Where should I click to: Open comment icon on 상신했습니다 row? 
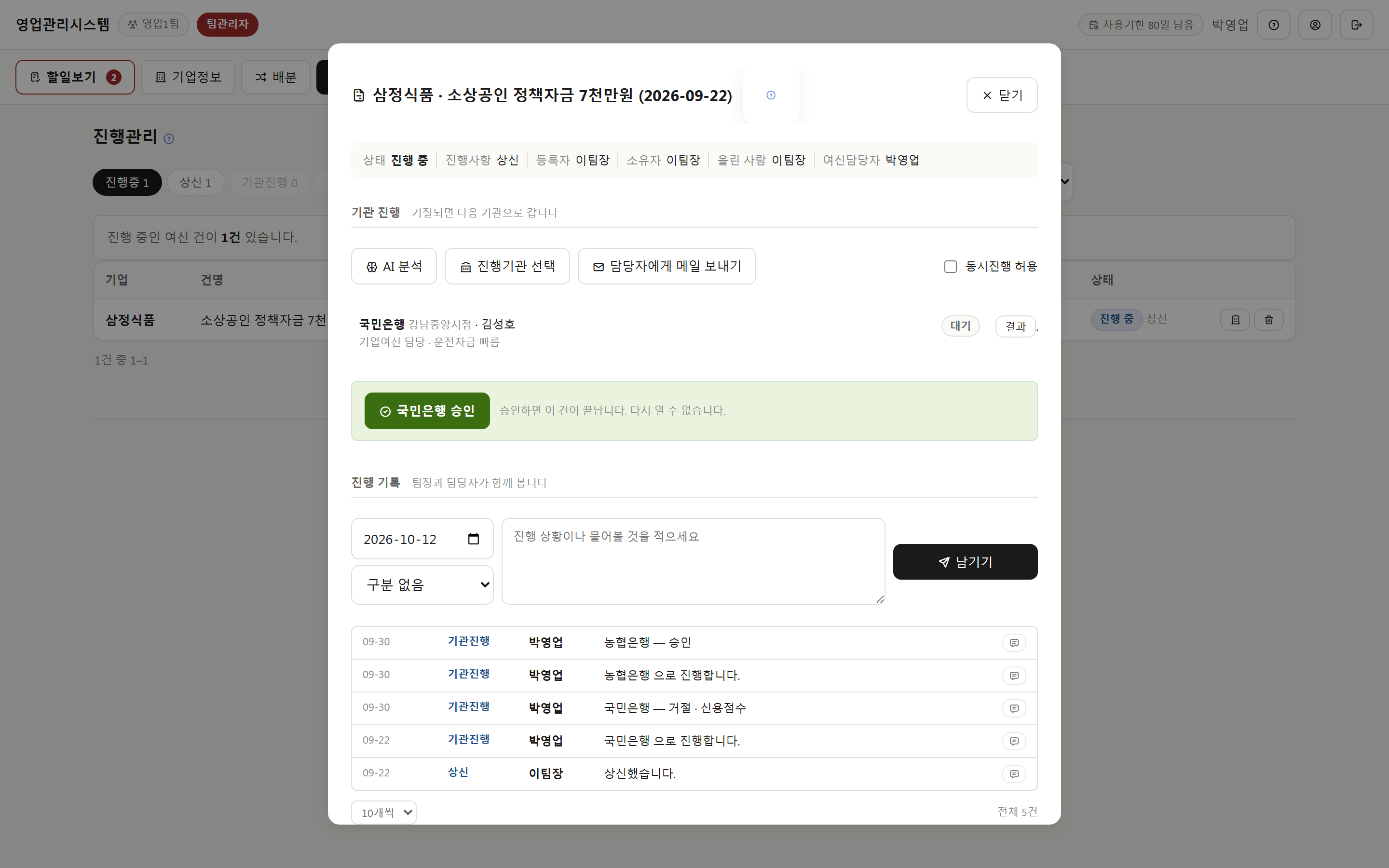[1014, 774]
